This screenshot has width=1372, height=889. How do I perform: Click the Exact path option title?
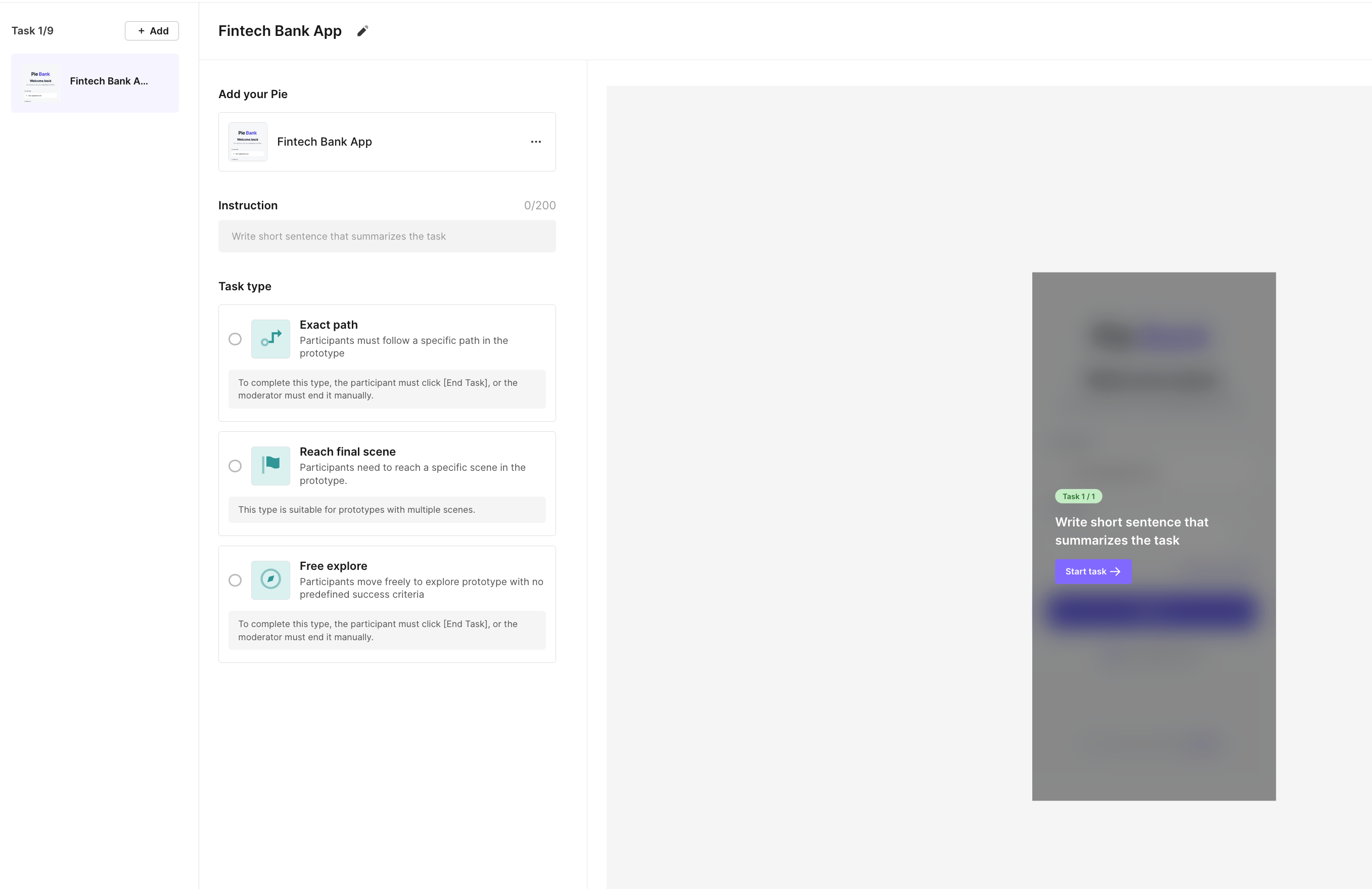329,325
